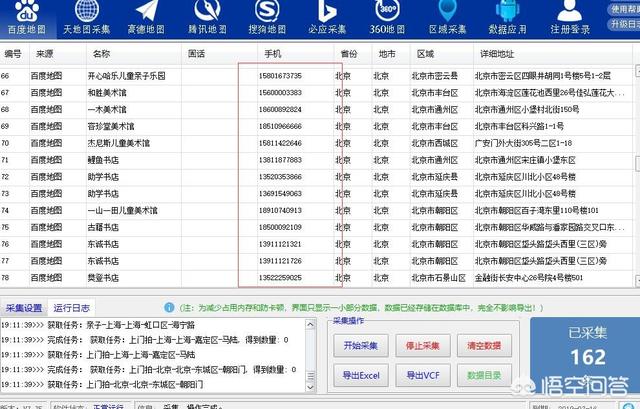640x409 pixels.
Task: Click the 北京市石景山区 region cell
Action: 438,278
